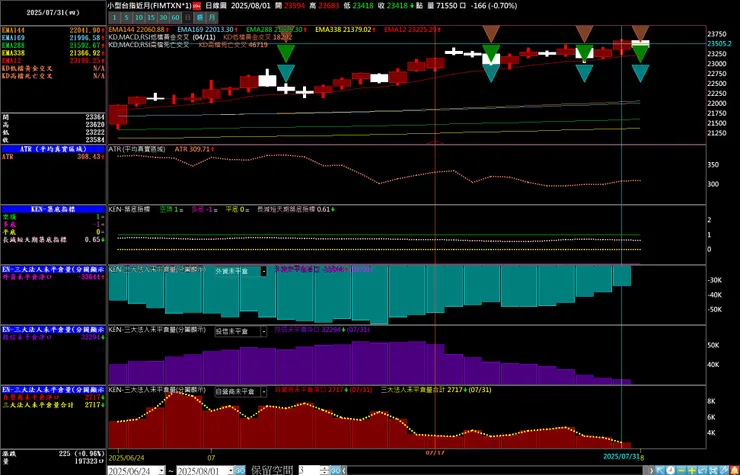The height and width of the screenshot is (475, 740).
Task: Select the arrow cursor tool icon
Action: tap(660, 470)
